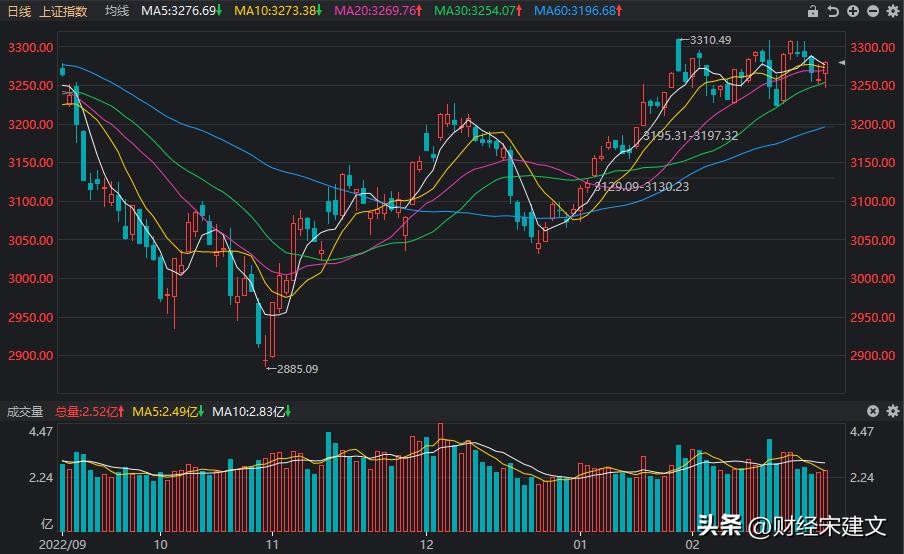
Task: Click the small arrow marker on right price axis
Action: (842, 63)
